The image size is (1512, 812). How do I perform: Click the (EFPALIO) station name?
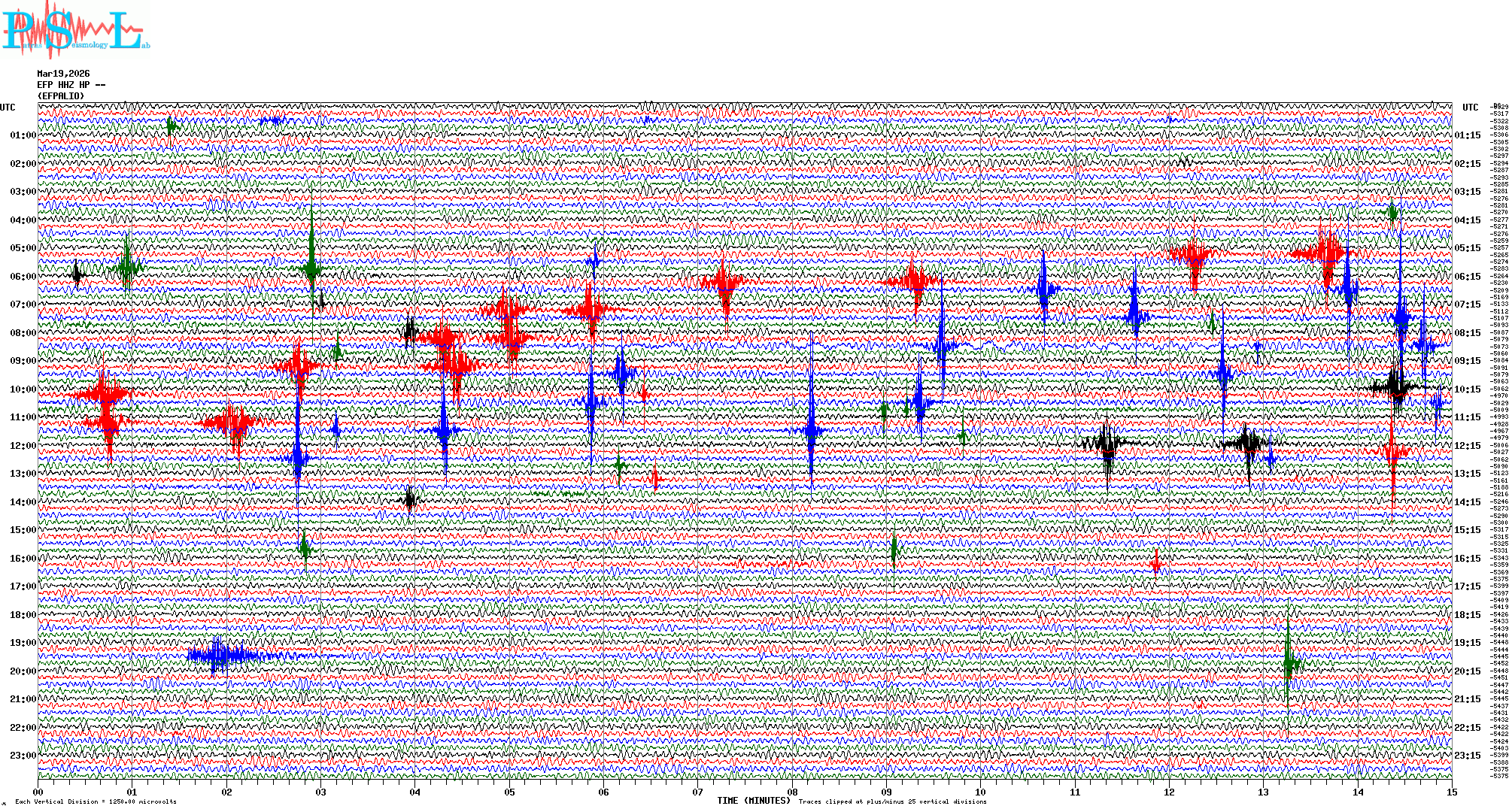click(61, 96)
